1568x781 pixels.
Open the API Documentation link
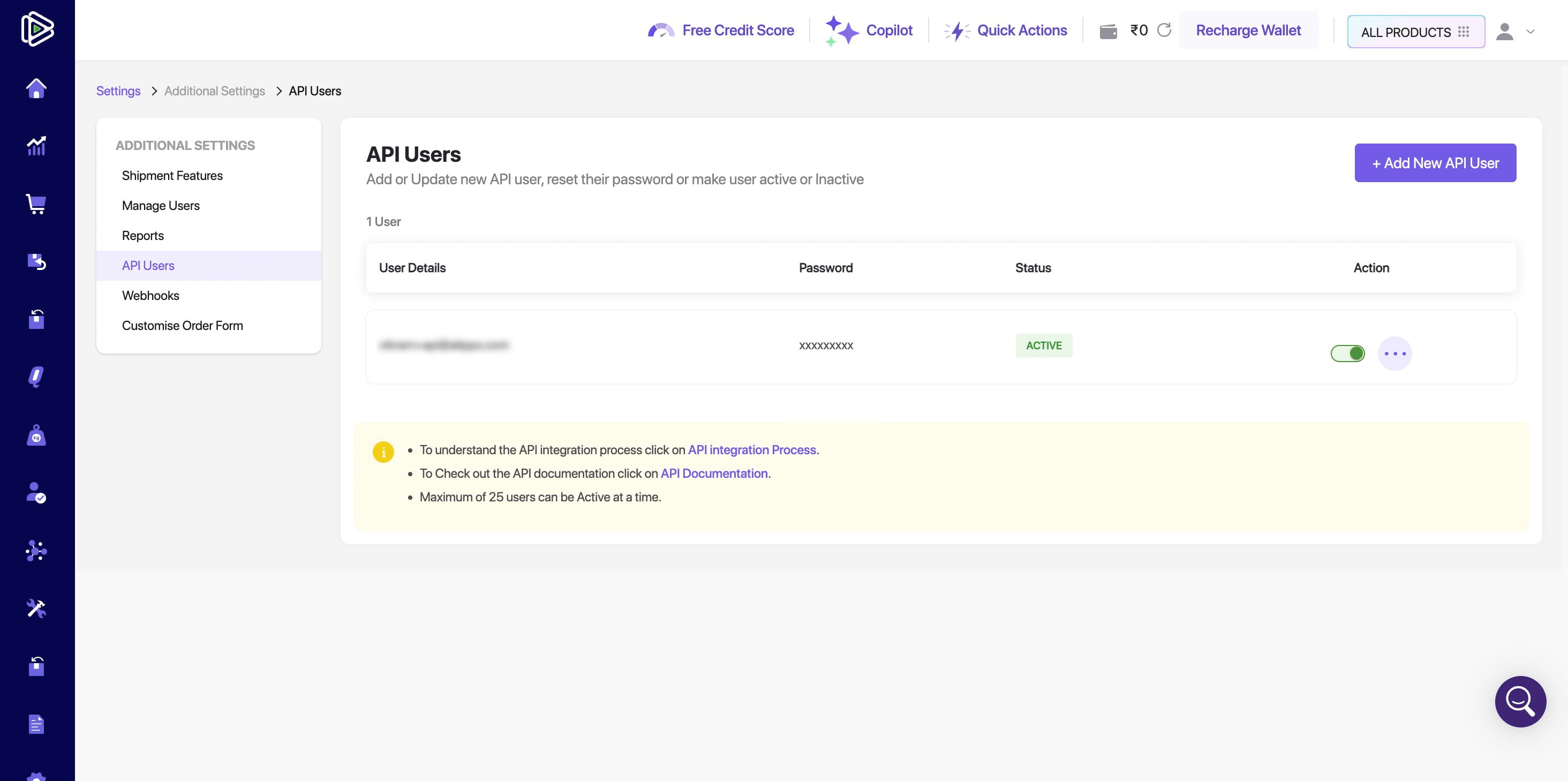(x=713, y=473)
